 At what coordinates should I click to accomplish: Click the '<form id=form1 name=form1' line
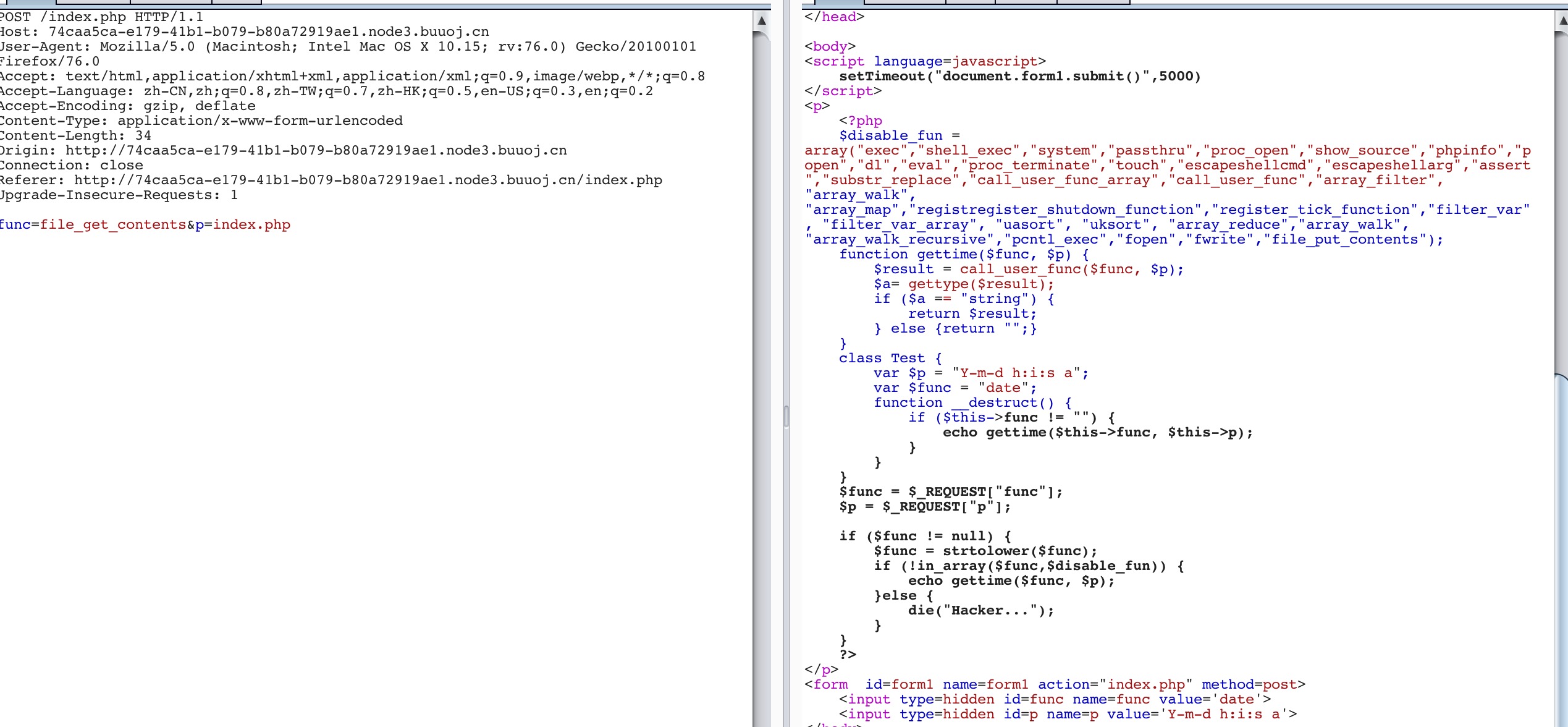pyautogui.click(x=1055, y=684)
